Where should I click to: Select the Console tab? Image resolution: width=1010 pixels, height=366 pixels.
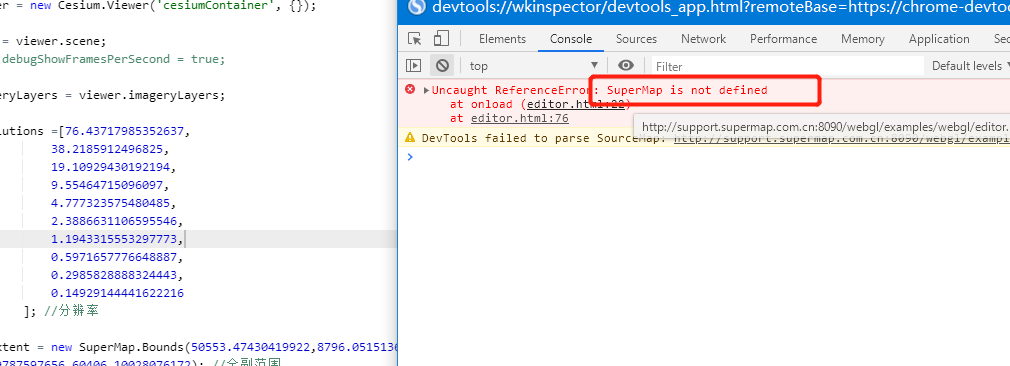[571, 39]
